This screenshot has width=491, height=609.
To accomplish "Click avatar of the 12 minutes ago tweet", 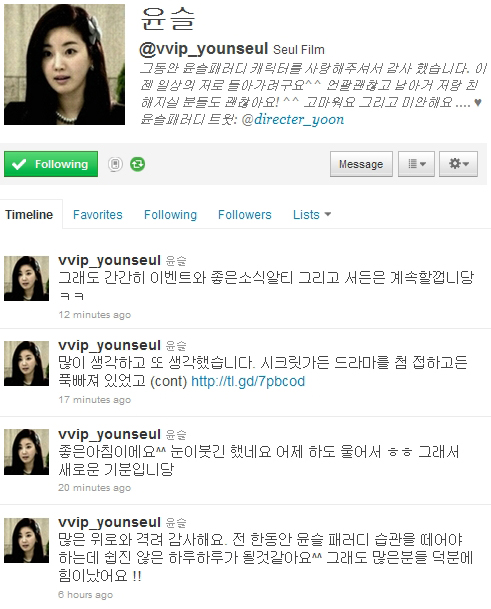I will (x=26, y=278).
